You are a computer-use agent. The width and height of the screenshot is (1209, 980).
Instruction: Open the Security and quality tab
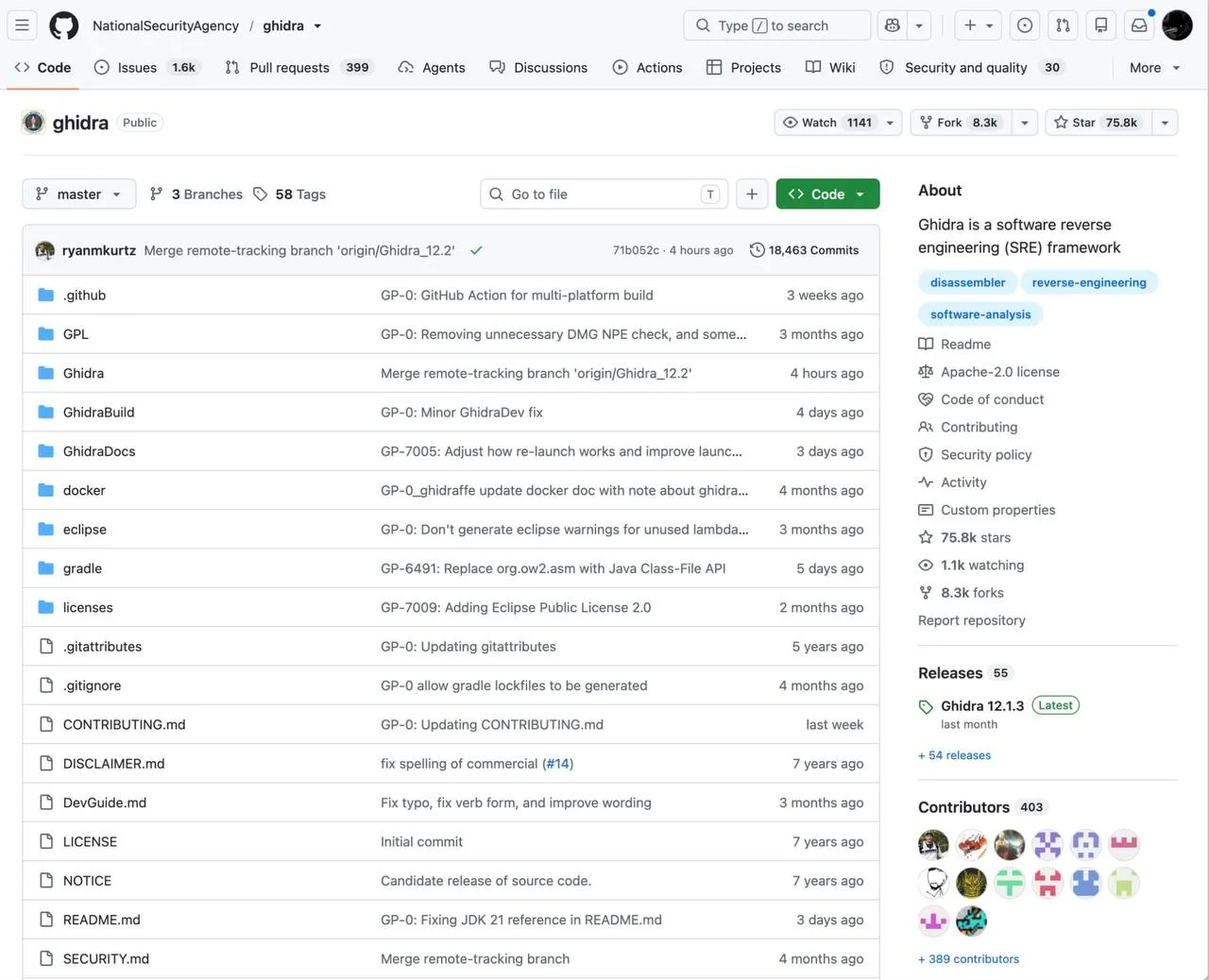pos(970,68)
